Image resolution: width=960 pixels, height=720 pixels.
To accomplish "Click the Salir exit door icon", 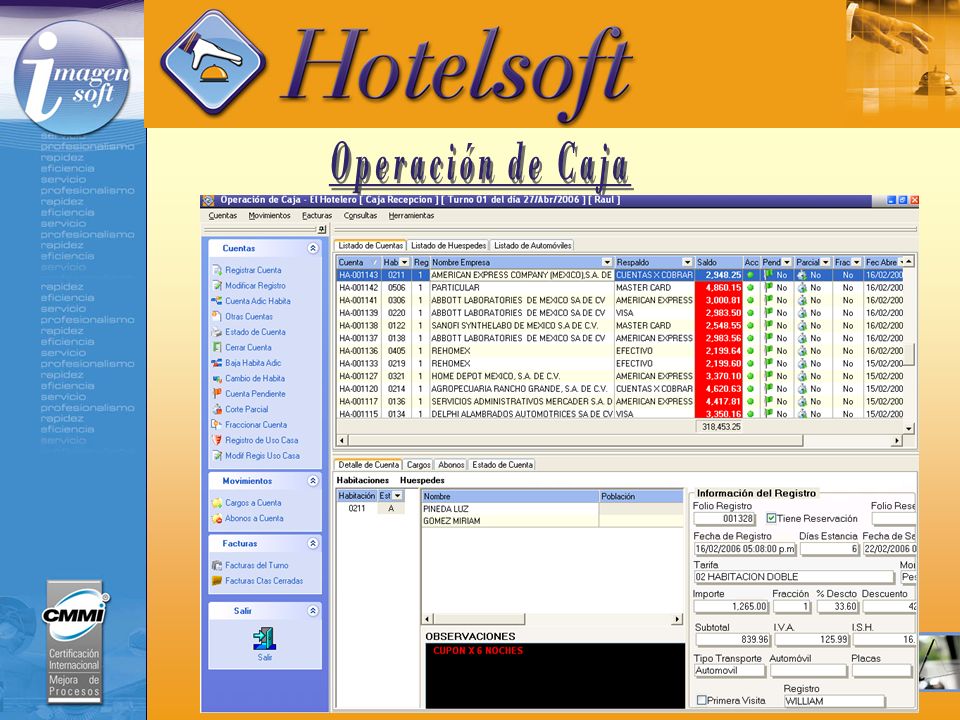I will coord(264,639).
